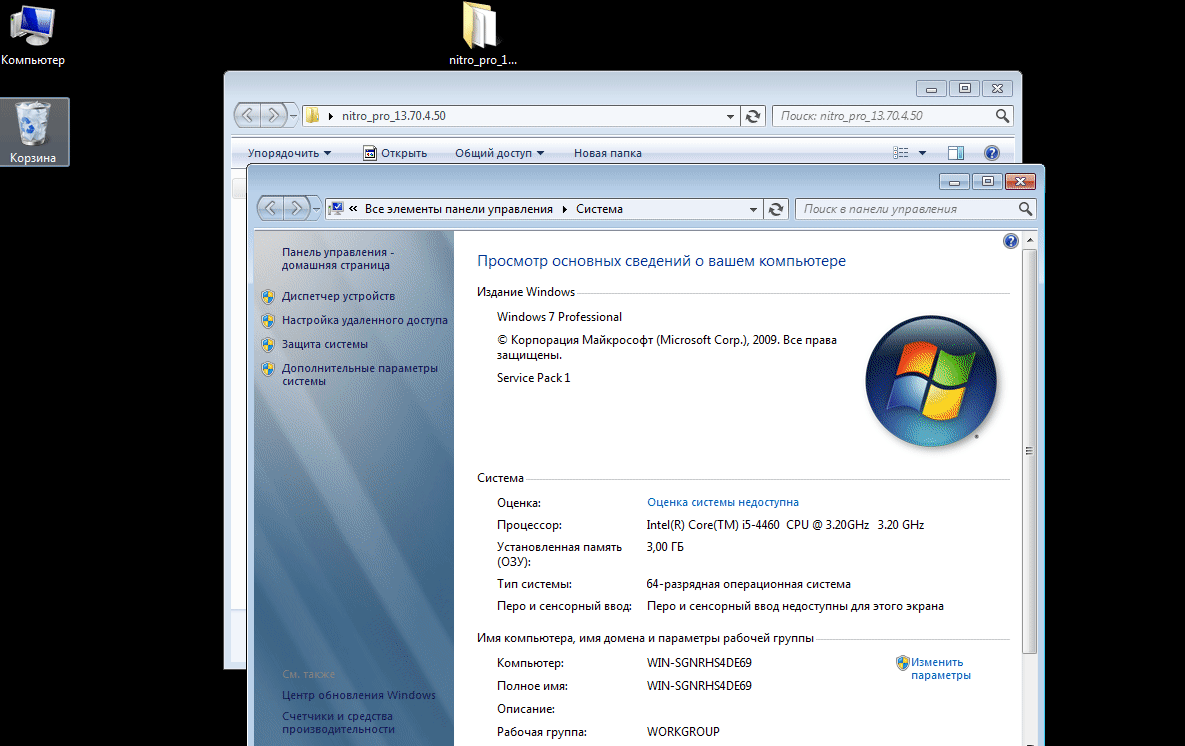
Task: Click shield icon beside Диспетчер устройств
Action: tap(268, 296)
